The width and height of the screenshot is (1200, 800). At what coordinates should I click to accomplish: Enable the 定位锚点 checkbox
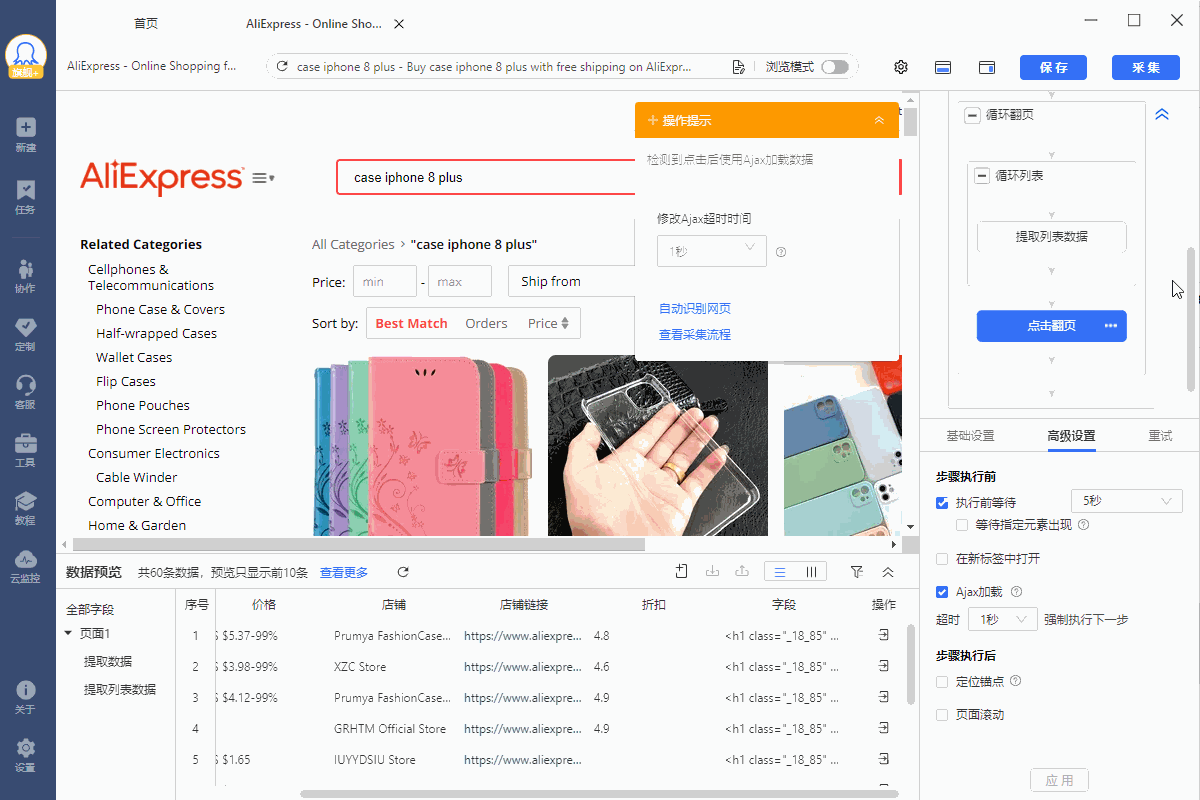click(942, 682)
